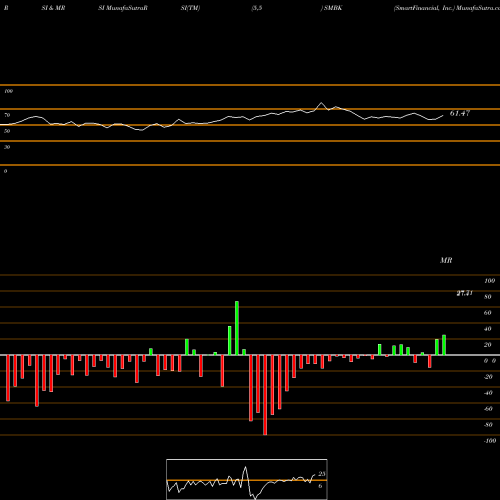
Task: Click the SI & MR header text
Action: pyautogui.click(x=53, y=8)
